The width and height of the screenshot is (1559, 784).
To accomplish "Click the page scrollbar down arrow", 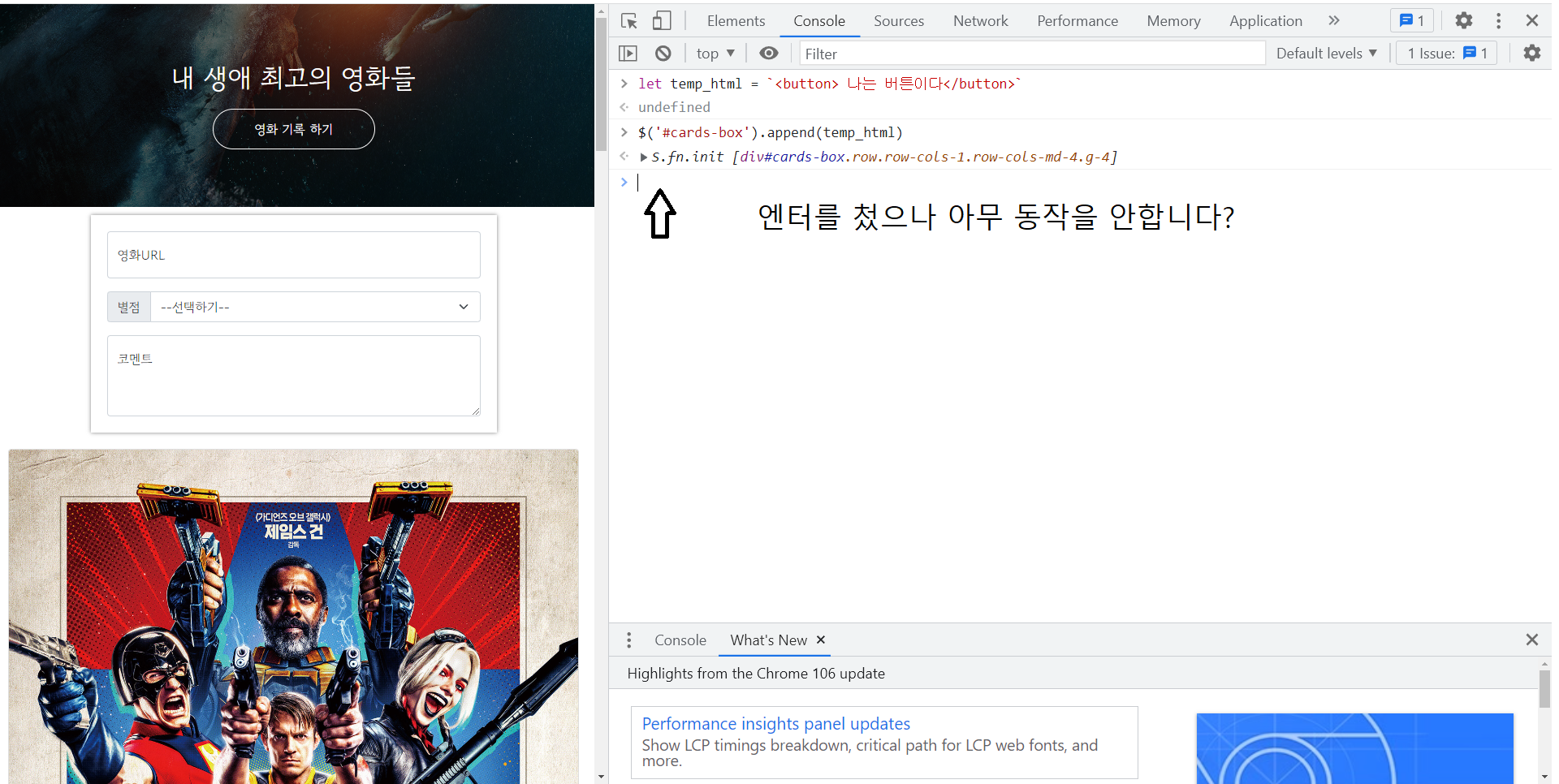I will pos(601,778).
